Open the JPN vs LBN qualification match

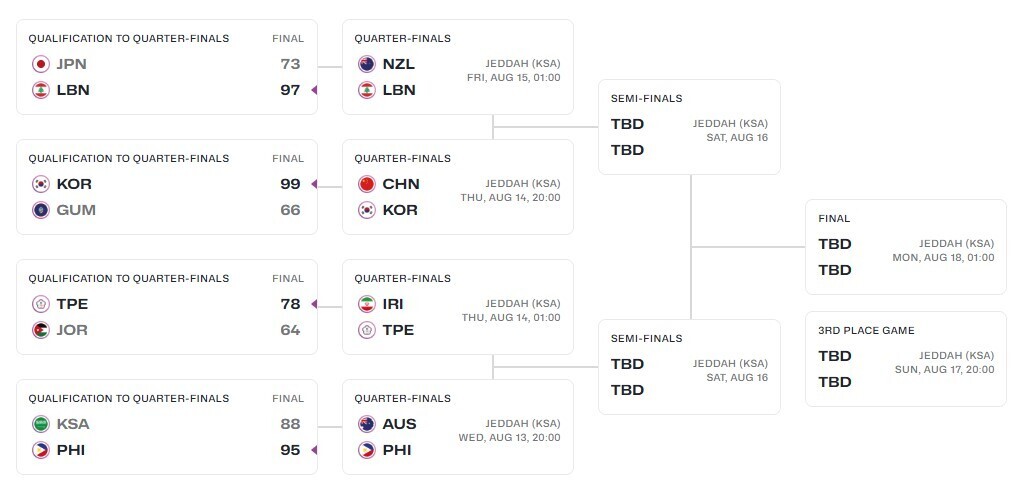click(166, 67)
